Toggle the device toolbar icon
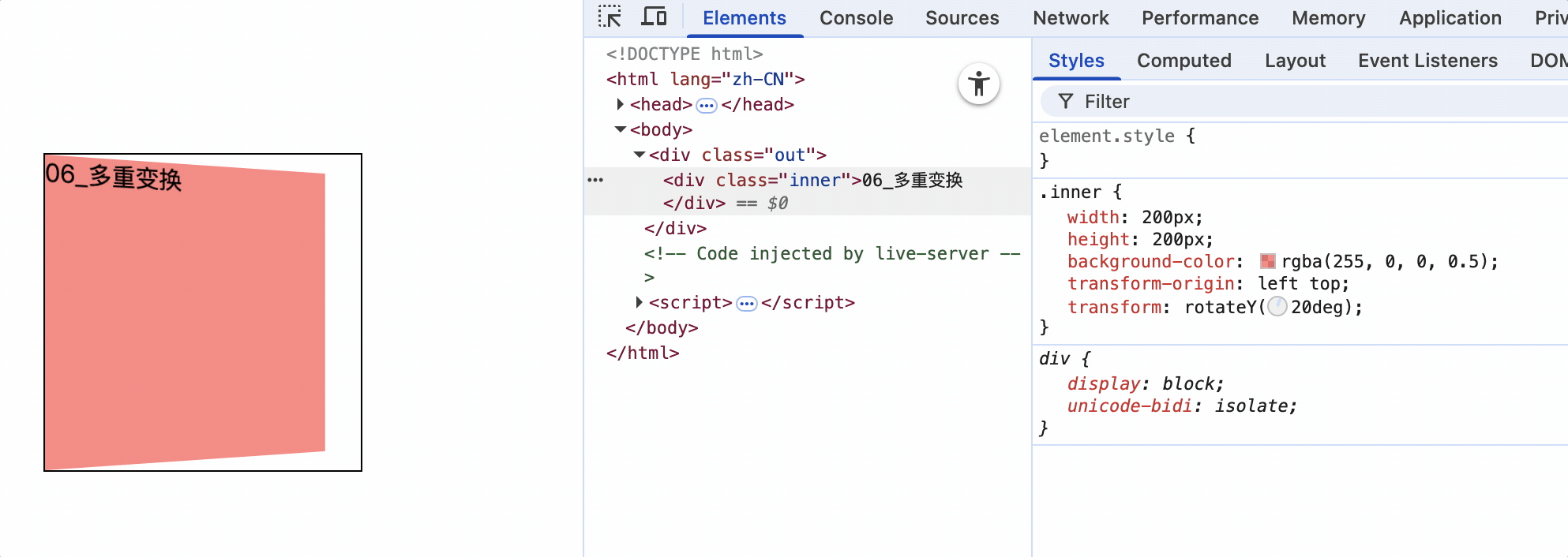 (x=654, y=17)
